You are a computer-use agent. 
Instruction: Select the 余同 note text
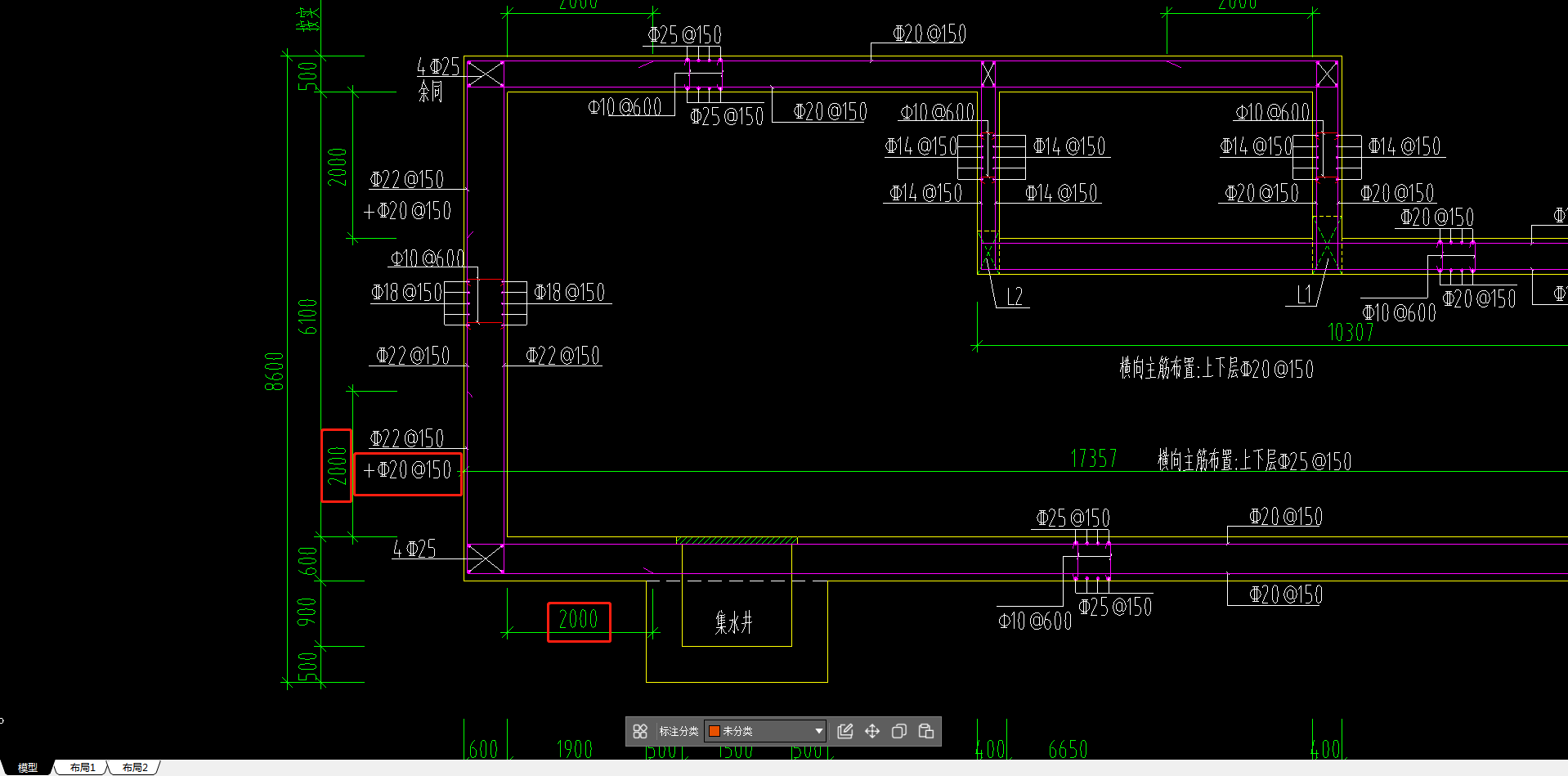pyautogui.click(x=430, y=91)
